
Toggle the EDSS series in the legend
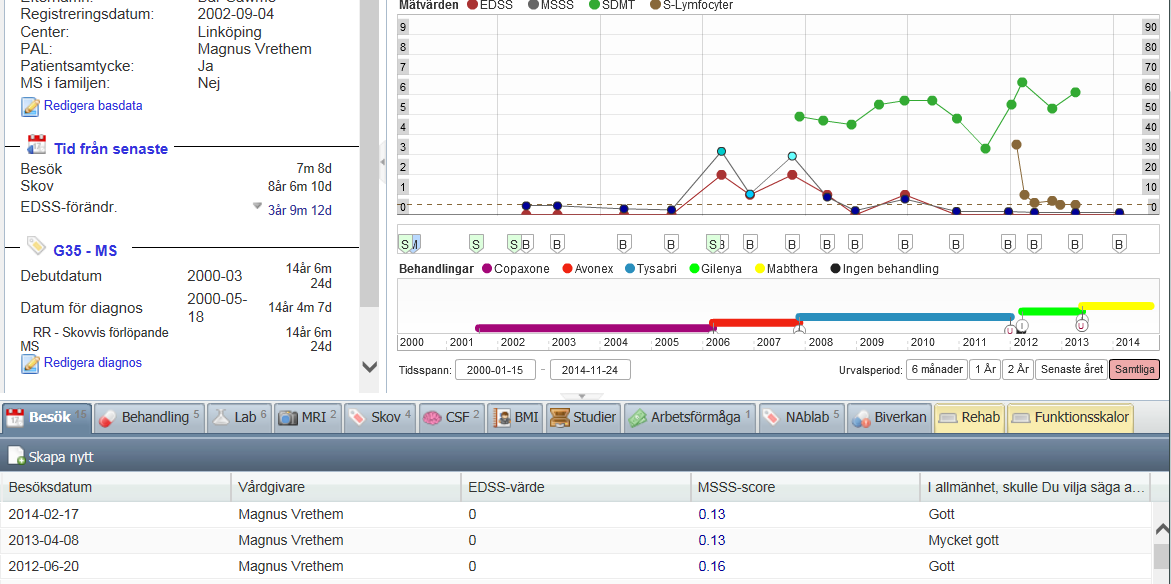tap(488, 4)
